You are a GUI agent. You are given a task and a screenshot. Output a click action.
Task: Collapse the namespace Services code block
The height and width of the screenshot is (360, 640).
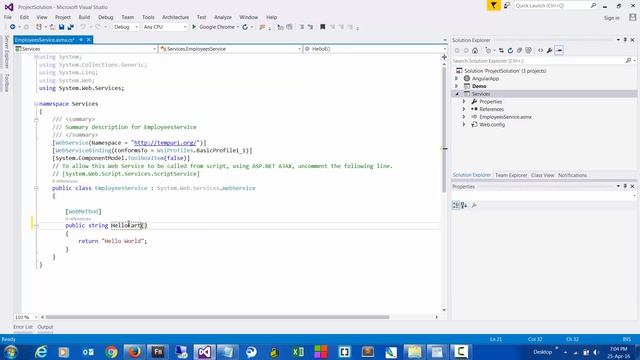pos(36,104)
